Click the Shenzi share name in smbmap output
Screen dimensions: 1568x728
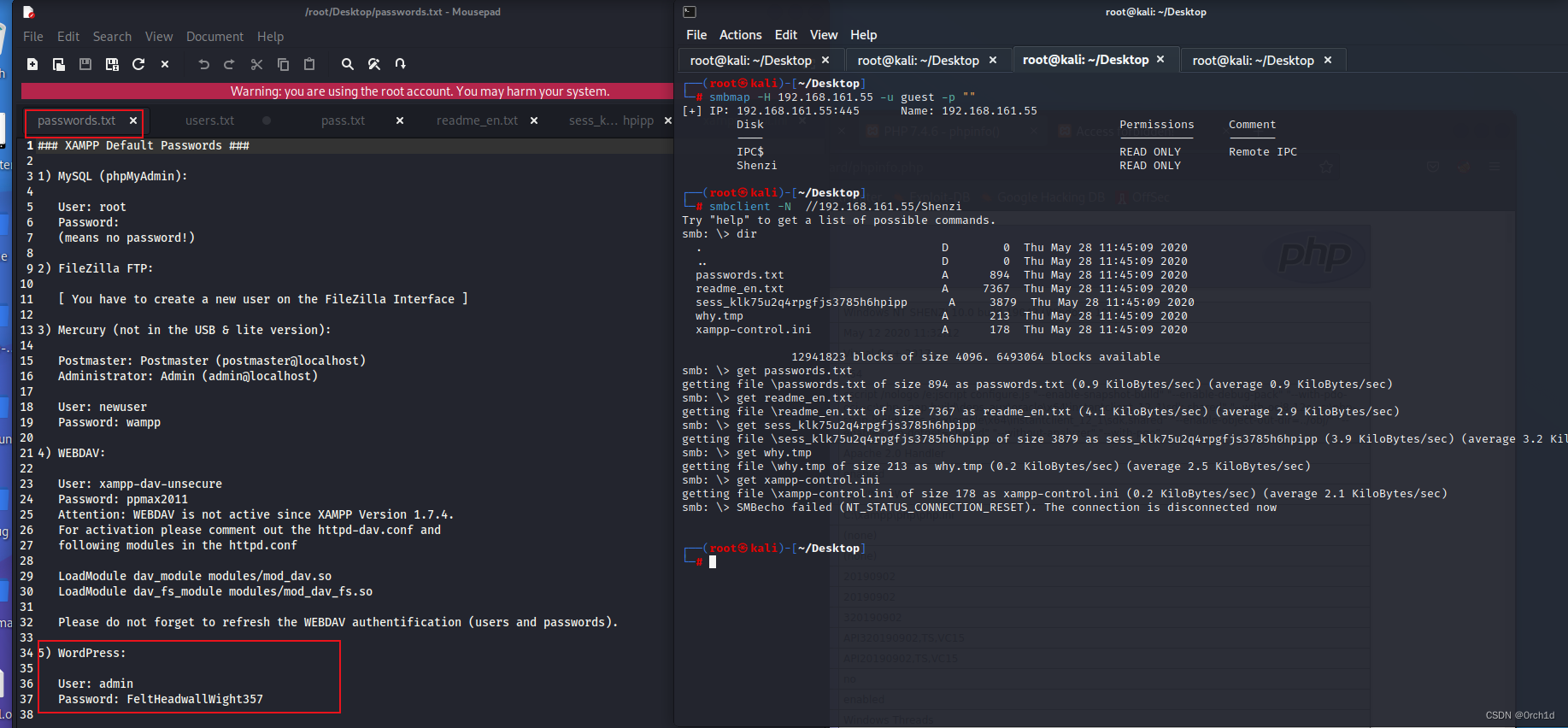(757, 166)
